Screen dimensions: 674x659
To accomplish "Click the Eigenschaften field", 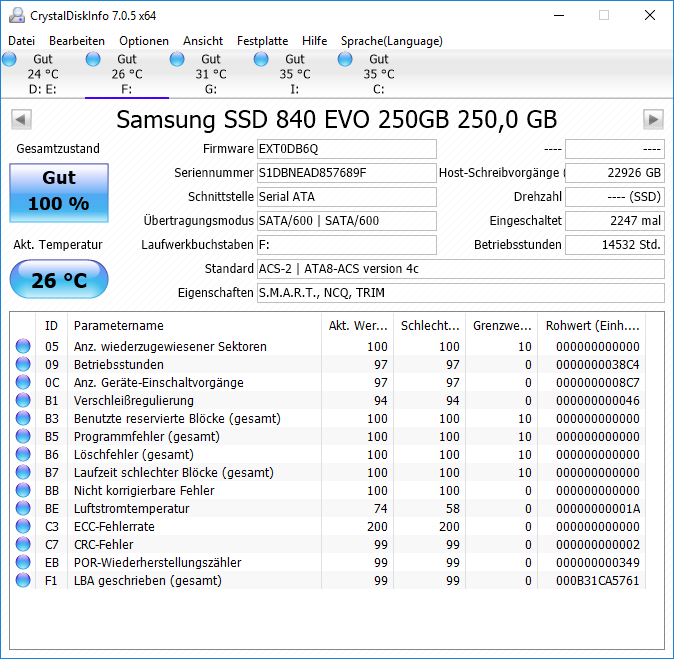I will pyautogui.click(x=461, y=293).
